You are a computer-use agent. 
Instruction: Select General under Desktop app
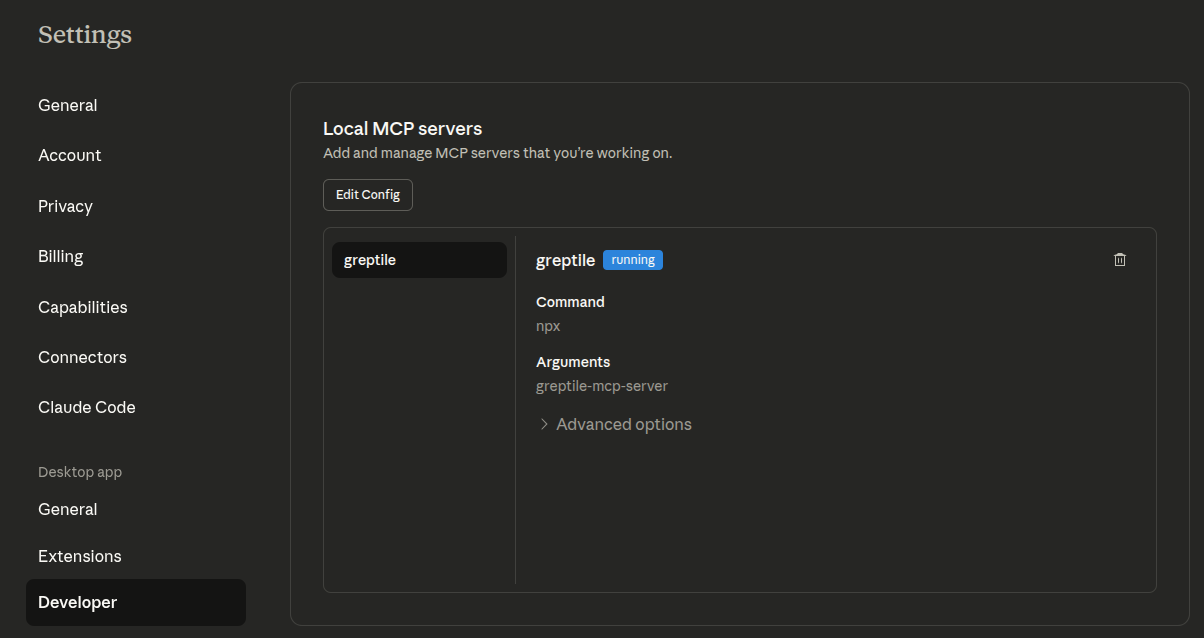[67, 509]
